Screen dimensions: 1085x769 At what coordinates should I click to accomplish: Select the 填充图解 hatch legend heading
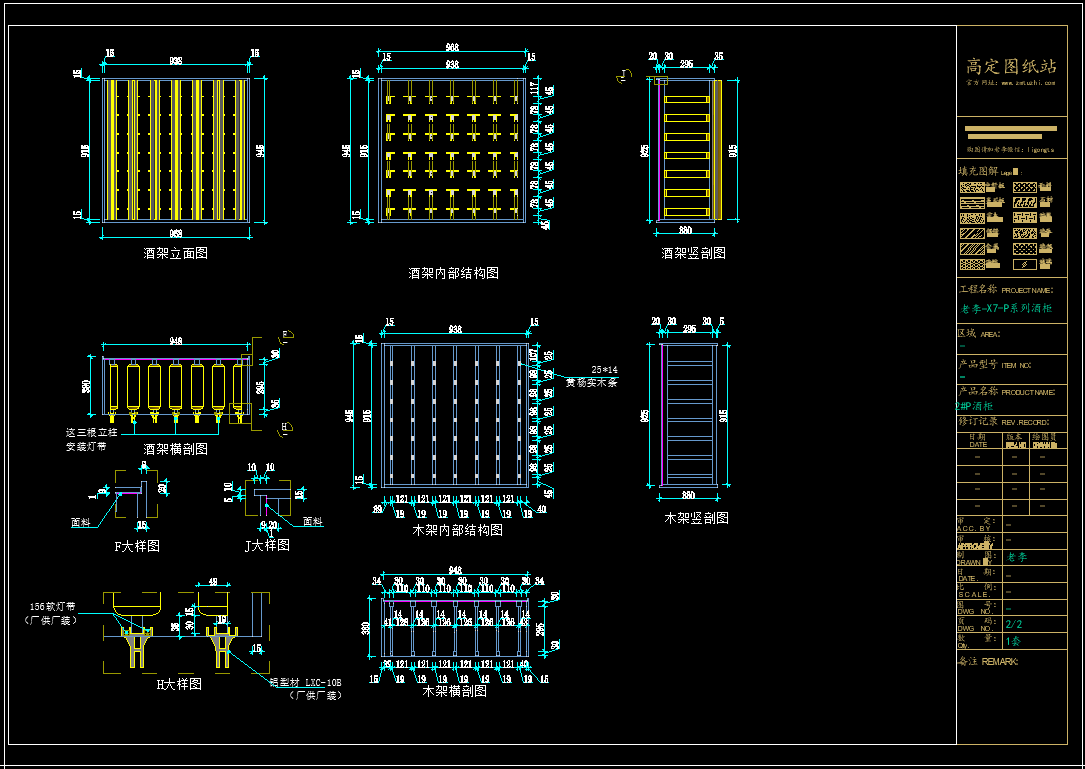tap(978, 171)
